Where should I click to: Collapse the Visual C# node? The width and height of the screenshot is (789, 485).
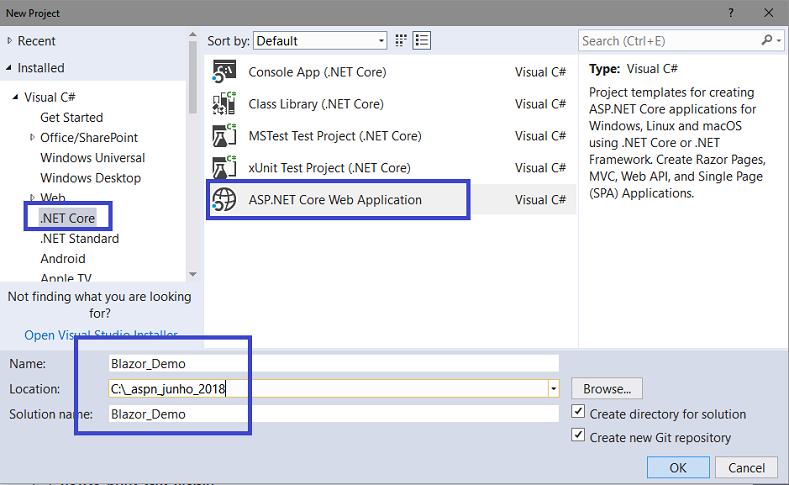[x=16, y=97]
